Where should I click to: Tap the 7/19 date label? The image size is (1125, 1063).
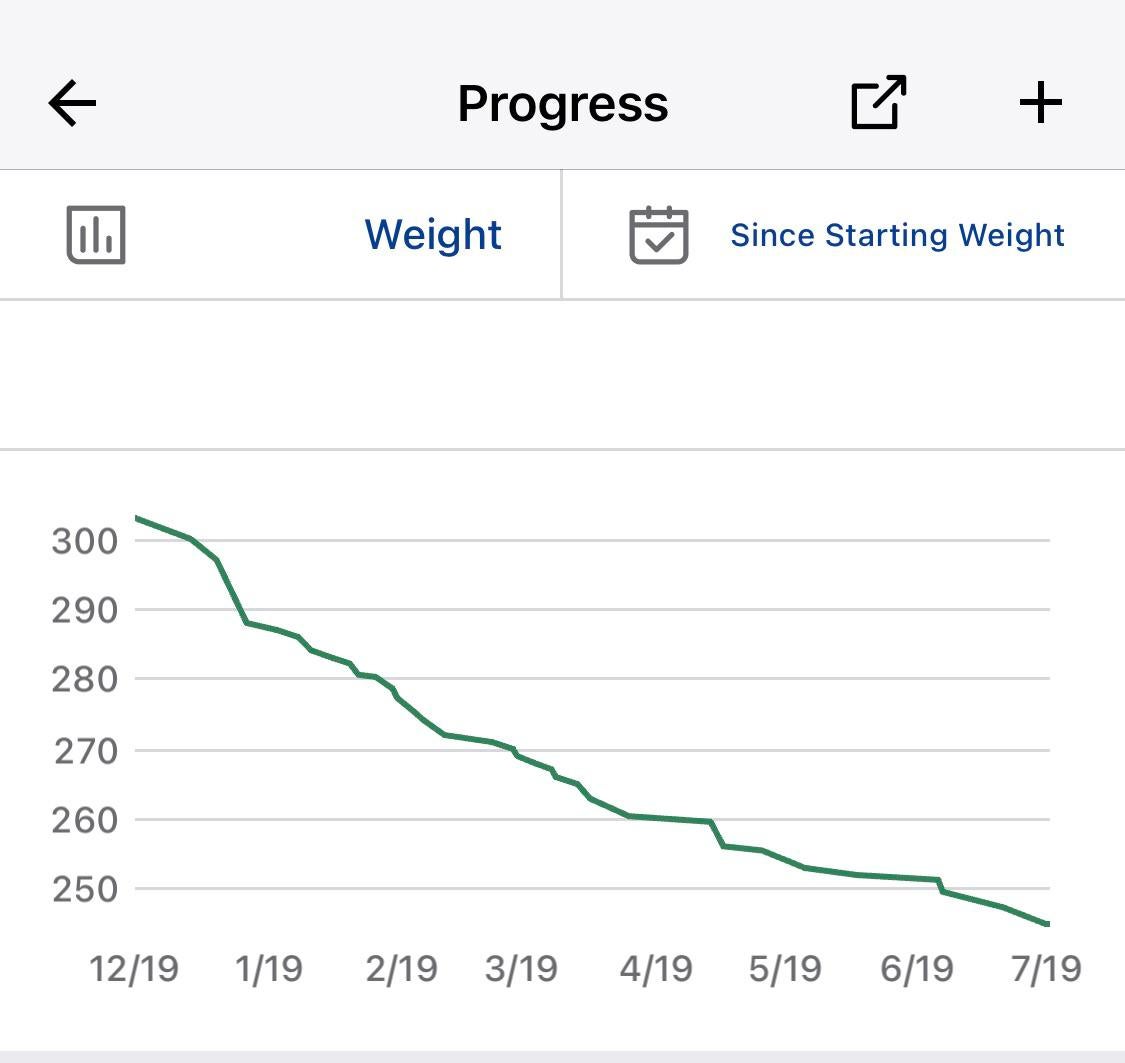coord(1046,968)
